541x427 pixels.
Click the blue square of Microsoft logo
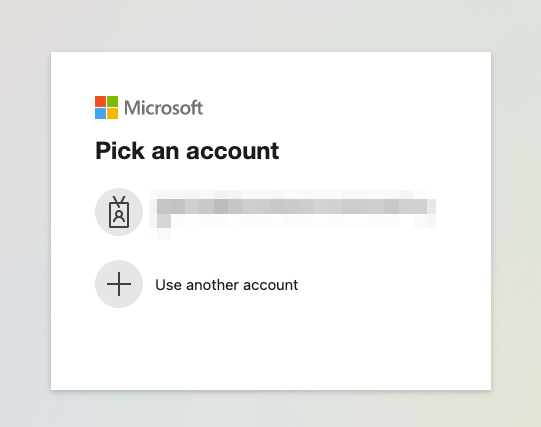pos(100,113)
